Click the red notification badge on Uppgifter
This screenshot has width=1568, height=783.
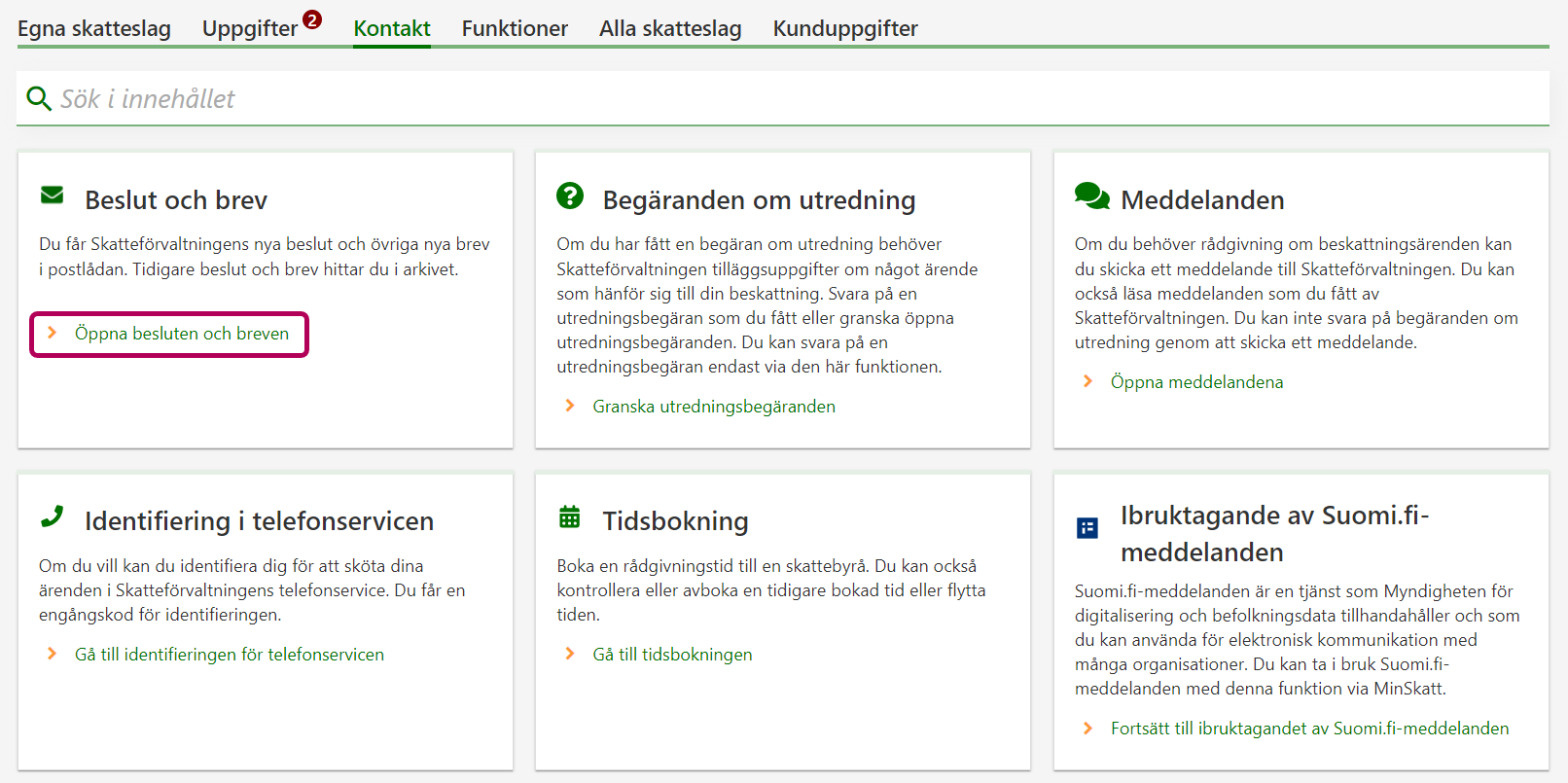[312, 19]
